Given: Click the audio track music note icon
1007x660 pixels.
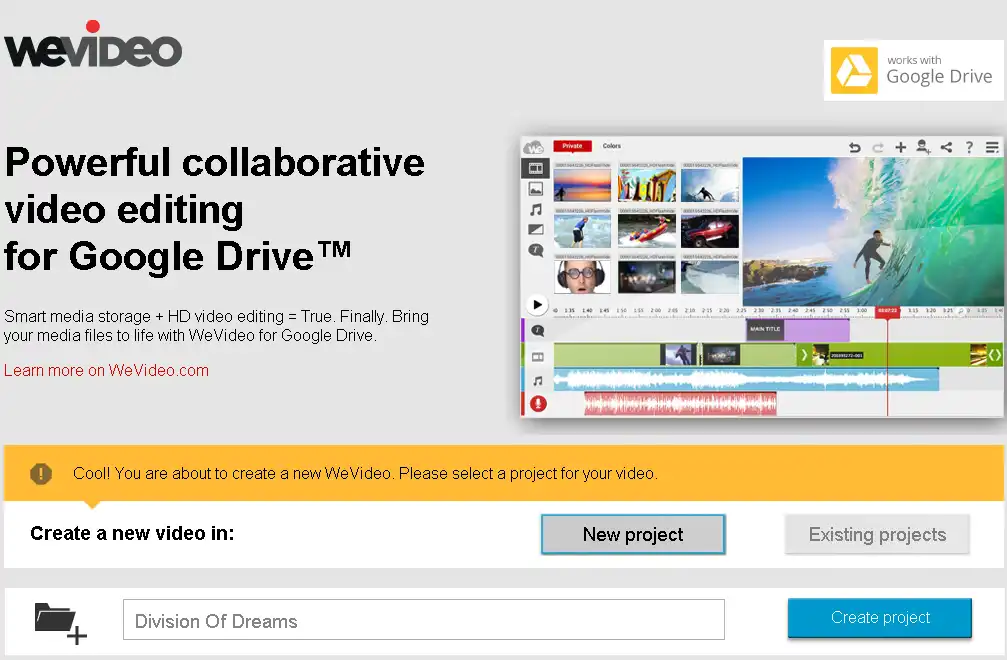Looking at the screenshot, I should tap(538, 381).
